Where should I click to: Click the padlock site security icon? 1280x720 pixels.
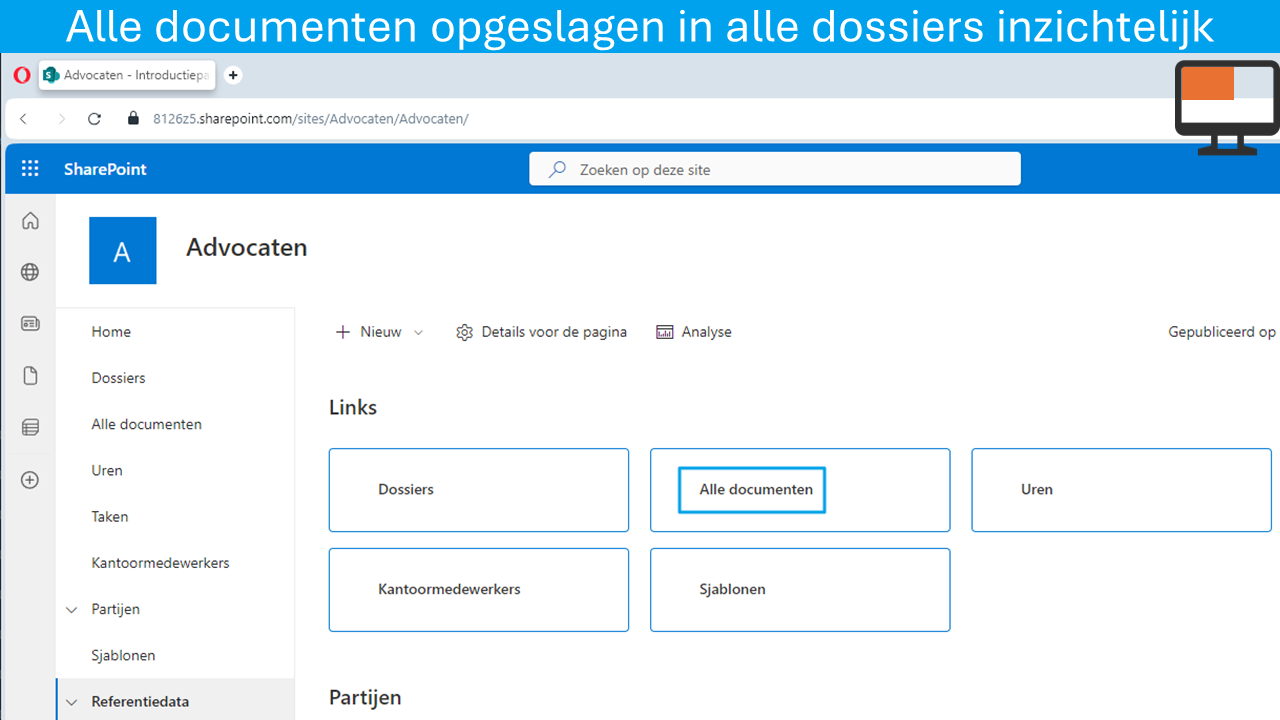coord(133,119)
